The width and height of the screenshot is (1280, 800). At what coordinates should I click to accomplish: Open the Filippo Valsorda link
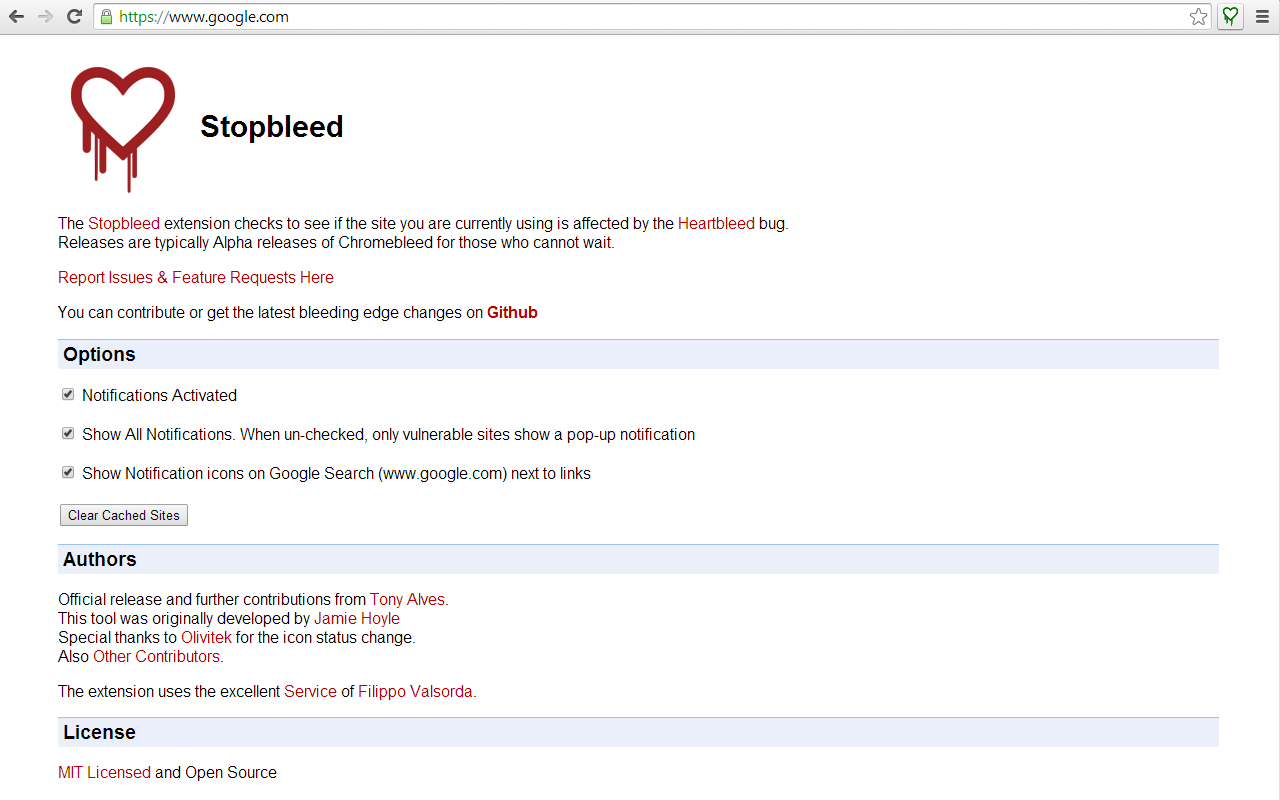coord(417,692)
